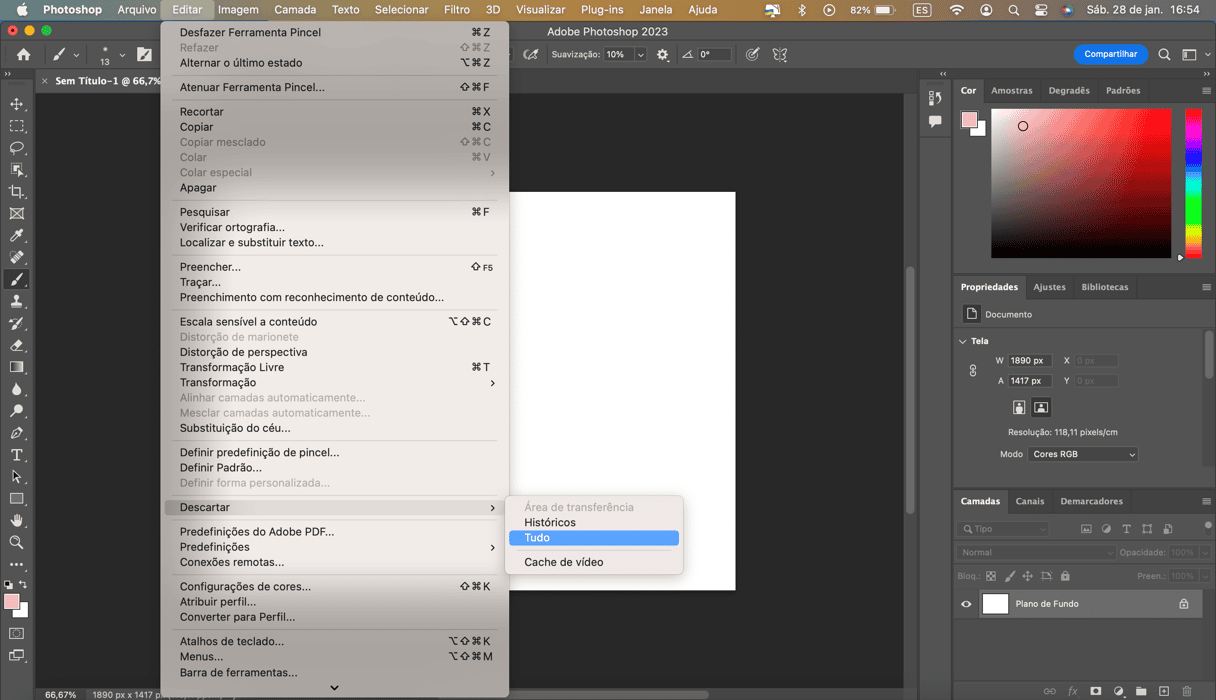The width and height of the screenshot is (1216, 700).
Task: Select the History Brush tool
Action: pyautogui.click(x=17, y=324)
